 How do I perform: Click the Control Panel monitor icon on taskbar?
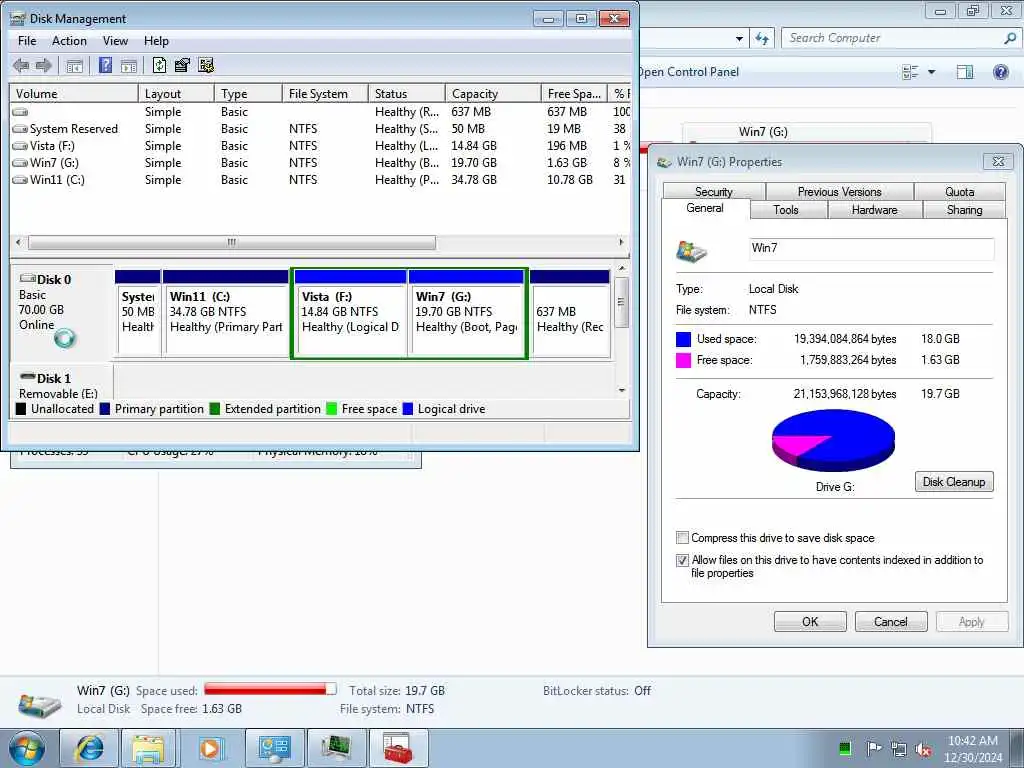pyautogui.click(x=274, y=748)
